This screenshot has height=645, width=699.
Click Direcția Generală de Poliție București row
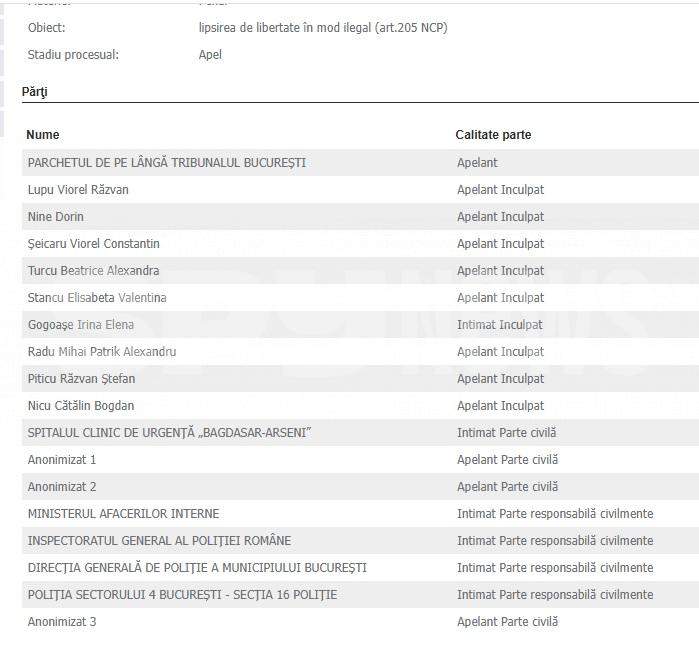click(360, 567)
